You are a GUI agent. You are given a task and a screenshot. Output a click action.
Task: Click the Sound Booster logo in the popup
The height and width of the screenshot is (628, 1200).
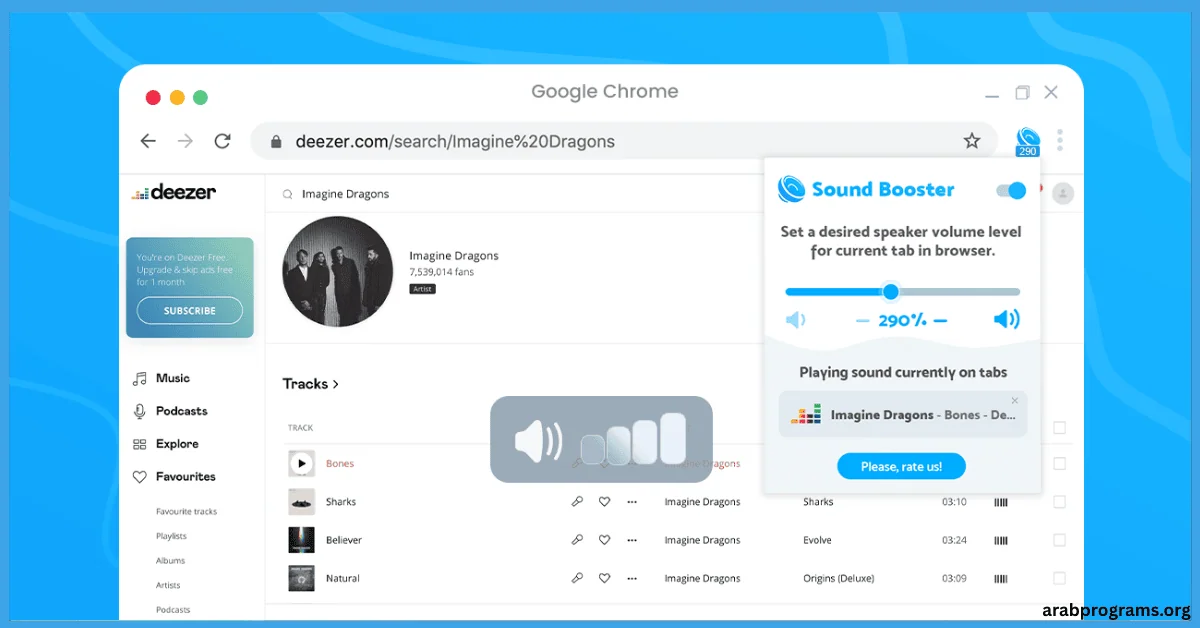tap(792, 189)
